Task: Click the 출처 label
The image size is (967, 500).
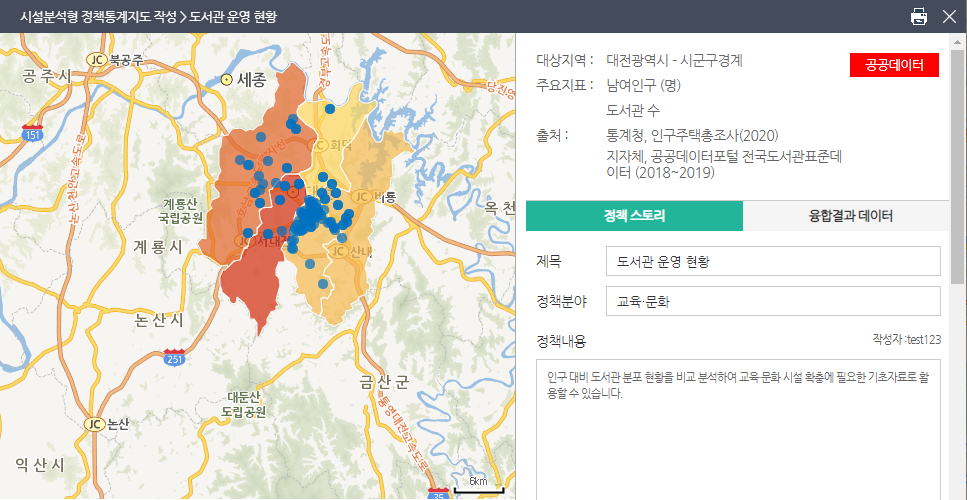Action: pyautogui.click(x=552, y=135)
